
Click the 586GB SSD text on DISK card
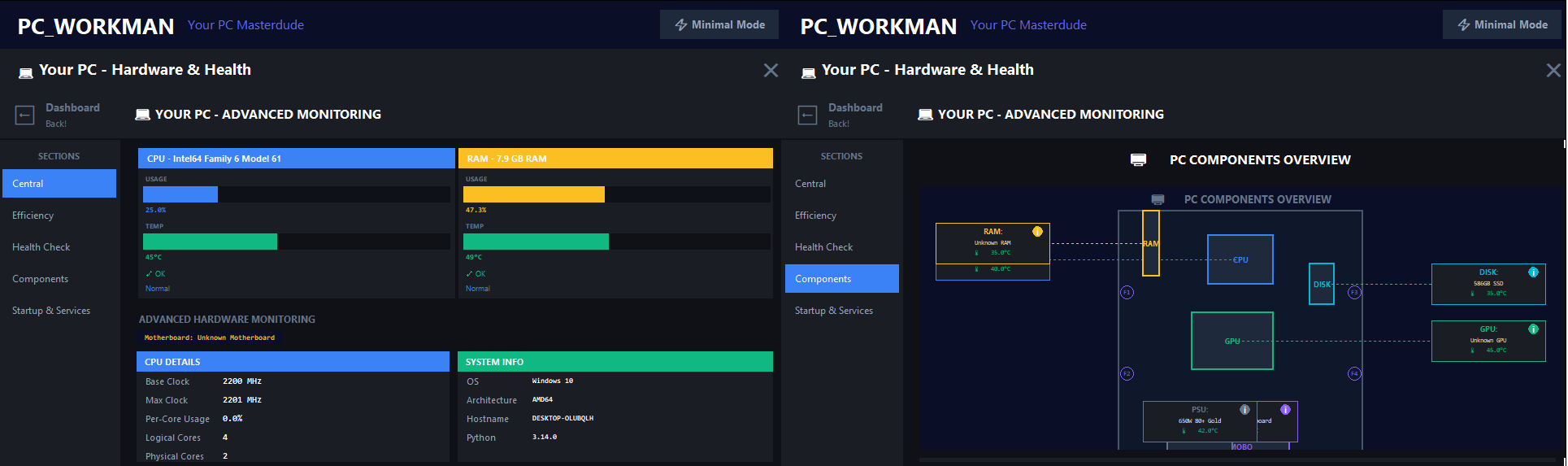pyautogui.click(x=1488, y=284)
